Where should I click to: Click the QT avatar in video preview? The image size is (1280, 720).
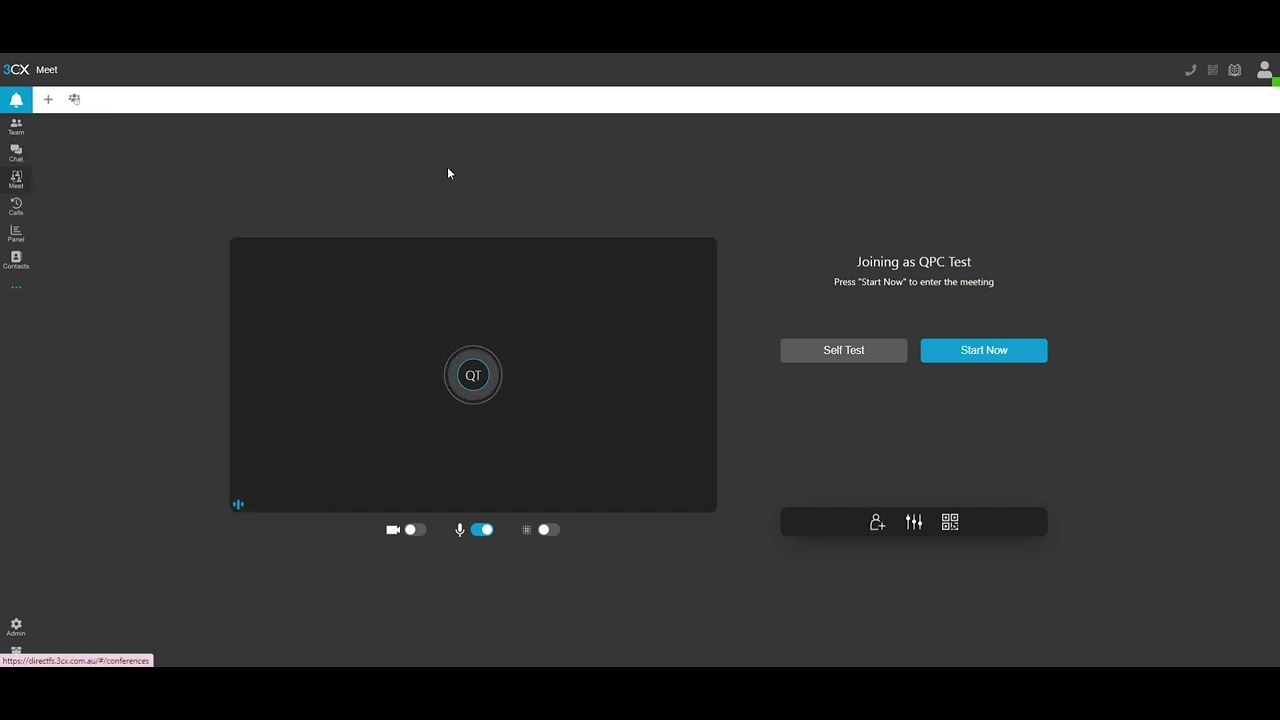click(x=473, y=376)
